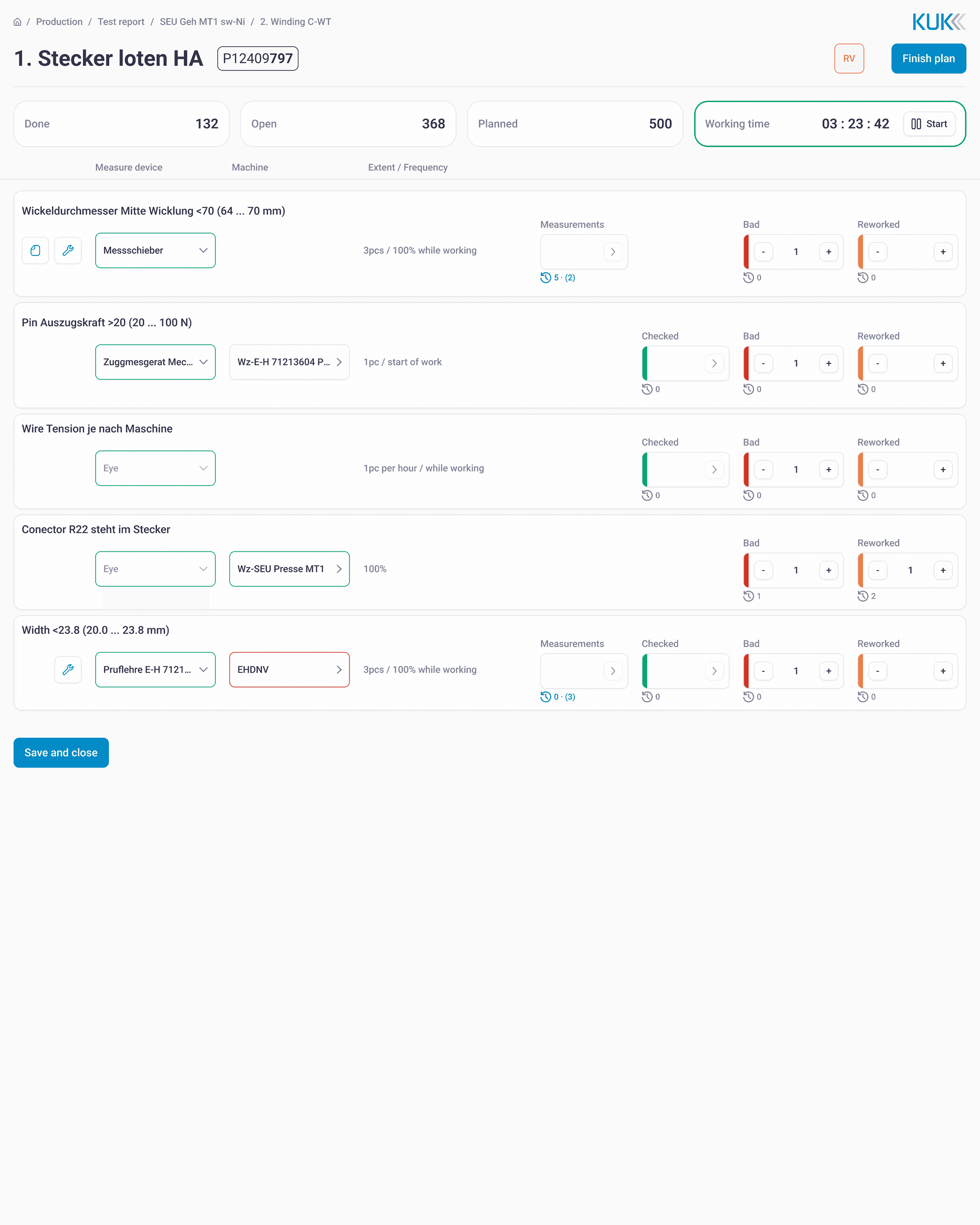The width and height of the screenshot is (980, 1225).
Task: Start the working time timer
Action: pos(929,124)
